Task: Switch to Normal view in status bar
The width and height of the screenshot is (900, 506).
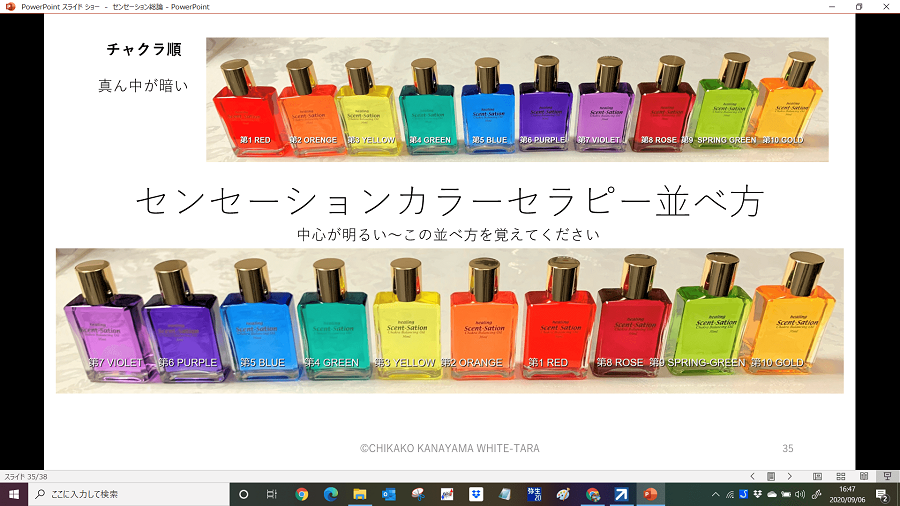Action: click(817, 476)
